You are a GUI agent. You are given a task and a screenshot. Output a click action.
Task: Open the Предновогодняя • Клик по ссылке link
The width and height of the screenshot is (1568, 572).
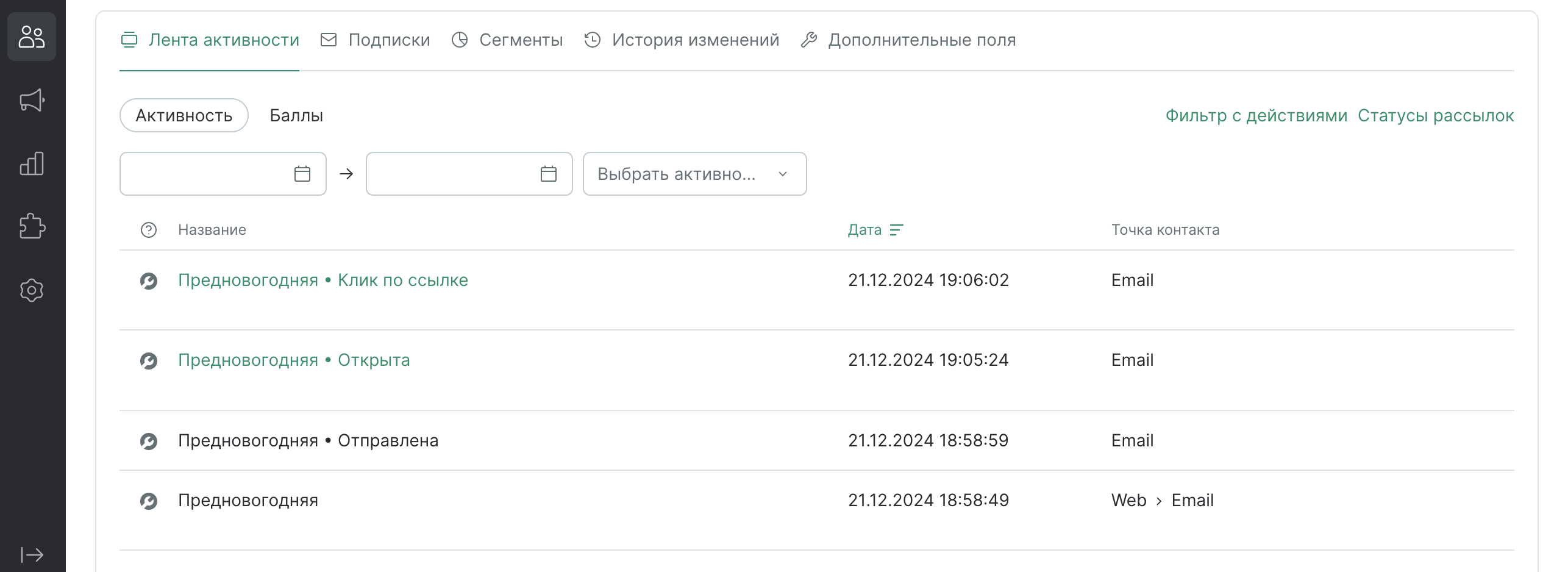point(323,280)
